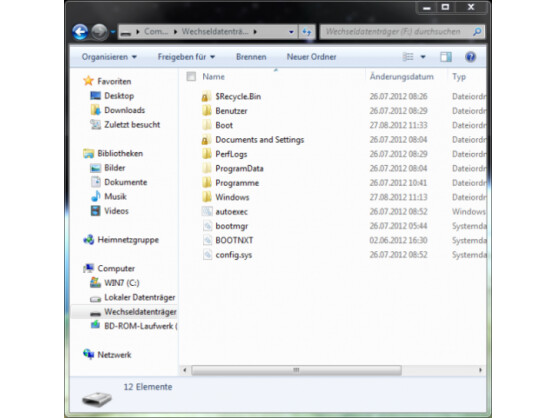
Task: Open Zuletzt besucht in favorites
Action: coord(132,125)
